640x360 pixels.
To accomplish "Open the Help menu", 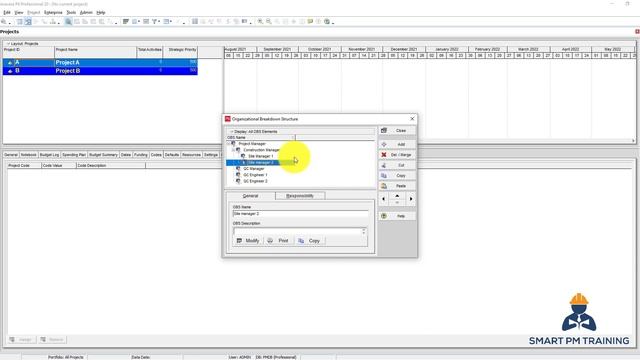I will click(x=101, y=13).
